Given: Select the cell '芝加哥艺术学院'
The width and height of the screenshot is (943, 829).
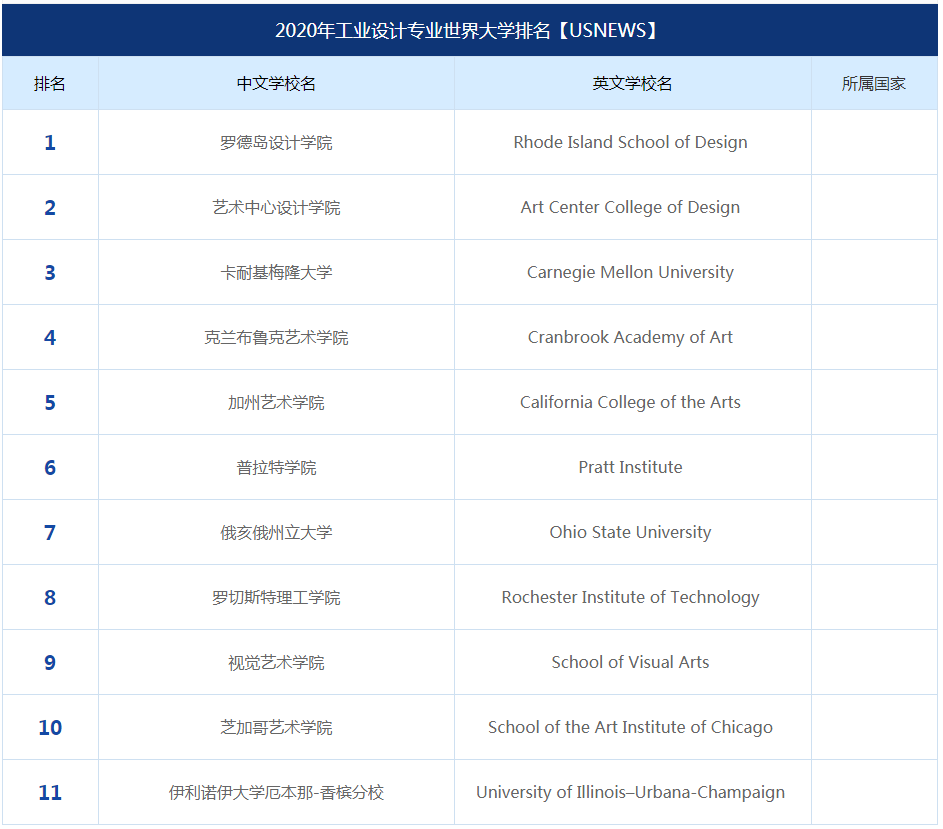Looking at the screenshot, I should pyautogui.click(x=276, y=727).
